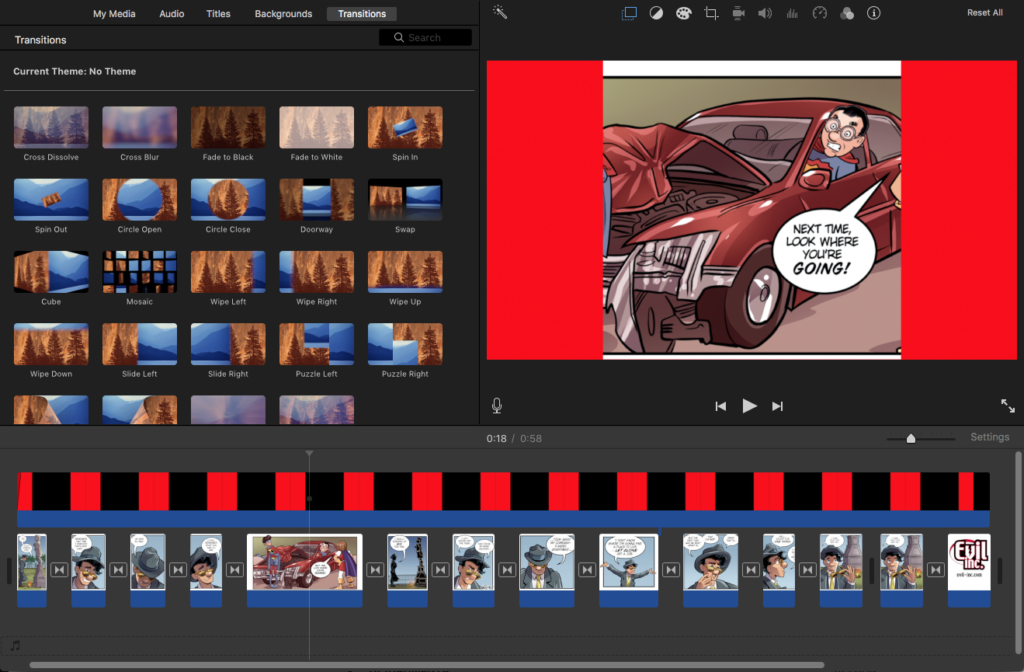Click the microphone voiceover icon
The width and height of the screenshot is (1024, 672).
click(x=497, y=406)
